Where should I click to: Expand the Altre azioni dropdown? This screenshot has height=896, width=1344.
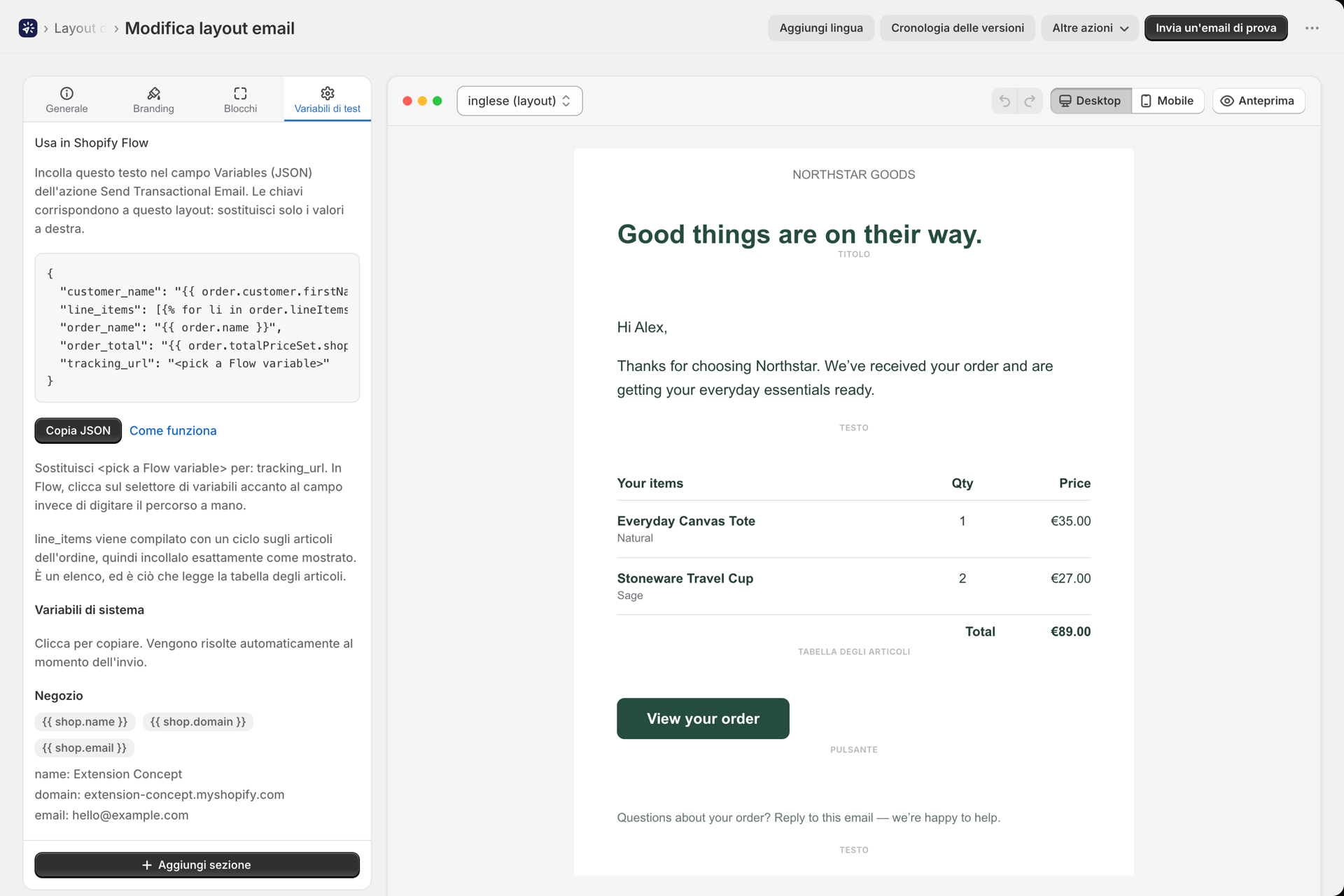point(1090,28)
